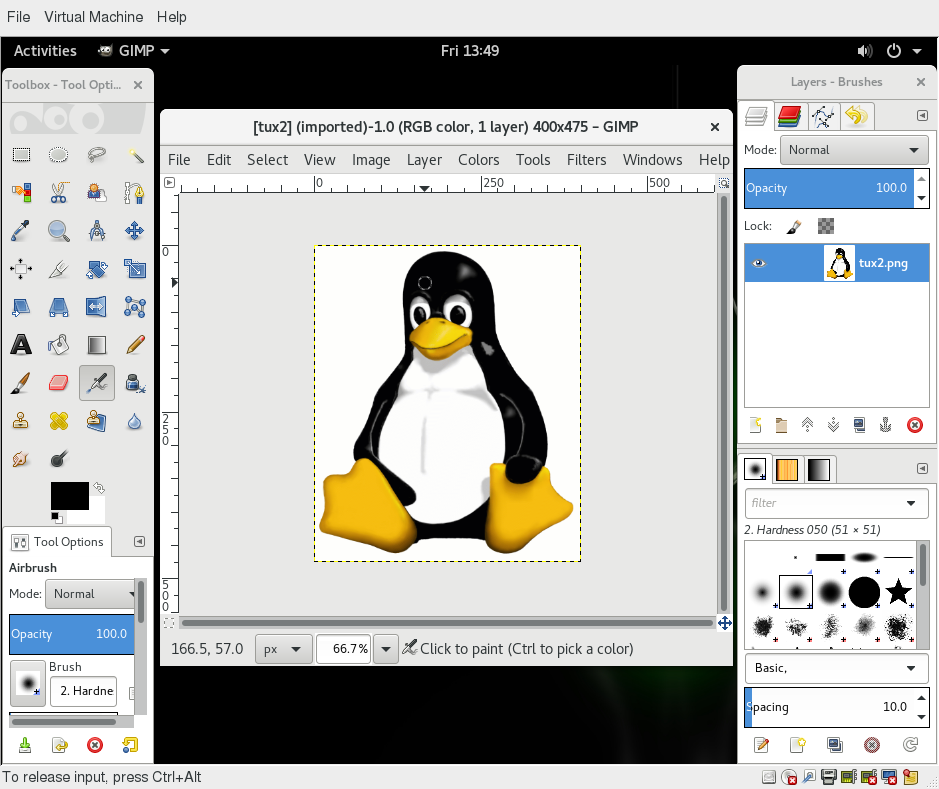Delete the layer with the red icon

(x=914, y=425)
